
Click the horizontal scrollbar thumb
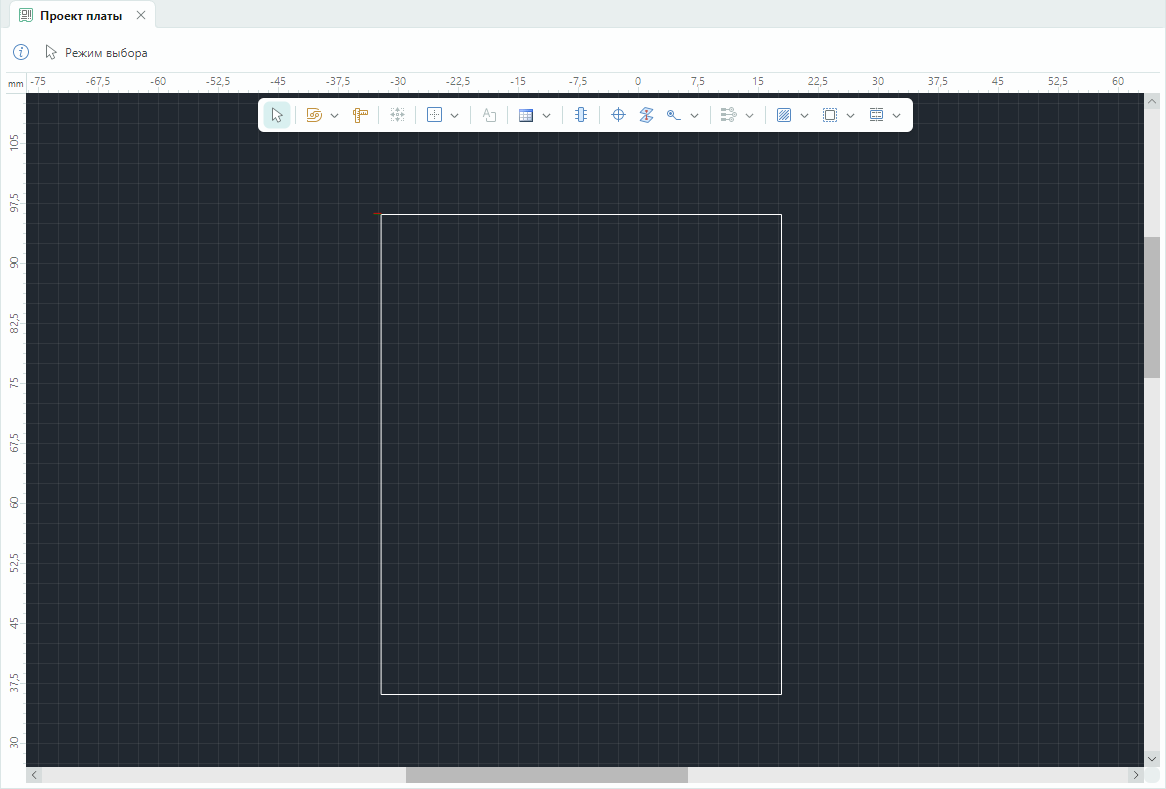pyautogui.click(x=547, y=775)
